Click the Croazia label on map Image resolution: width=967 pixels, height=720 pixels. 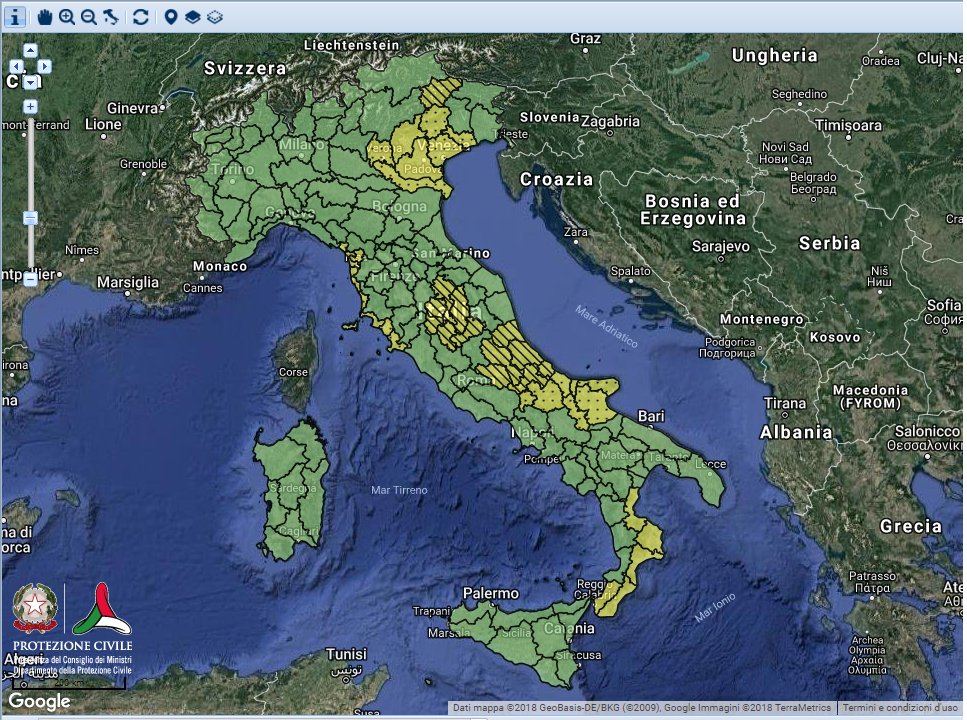click(556, 180)
